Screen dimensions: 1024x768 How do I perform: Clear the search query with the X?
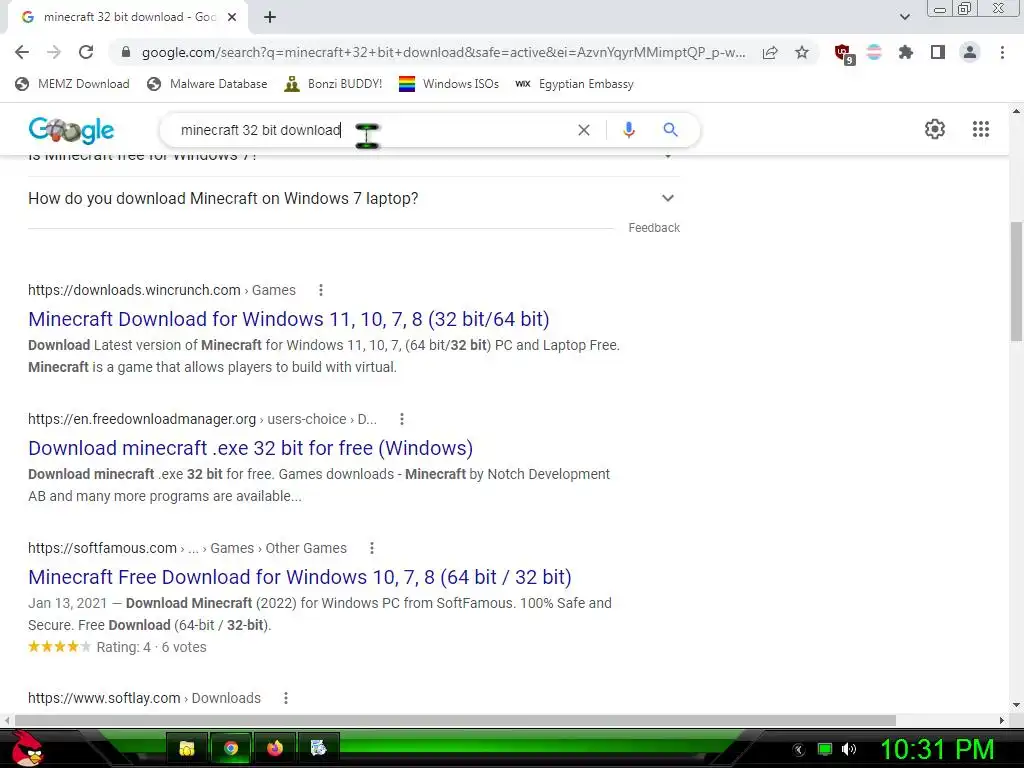pyautogui.click(x=584, y=130)
